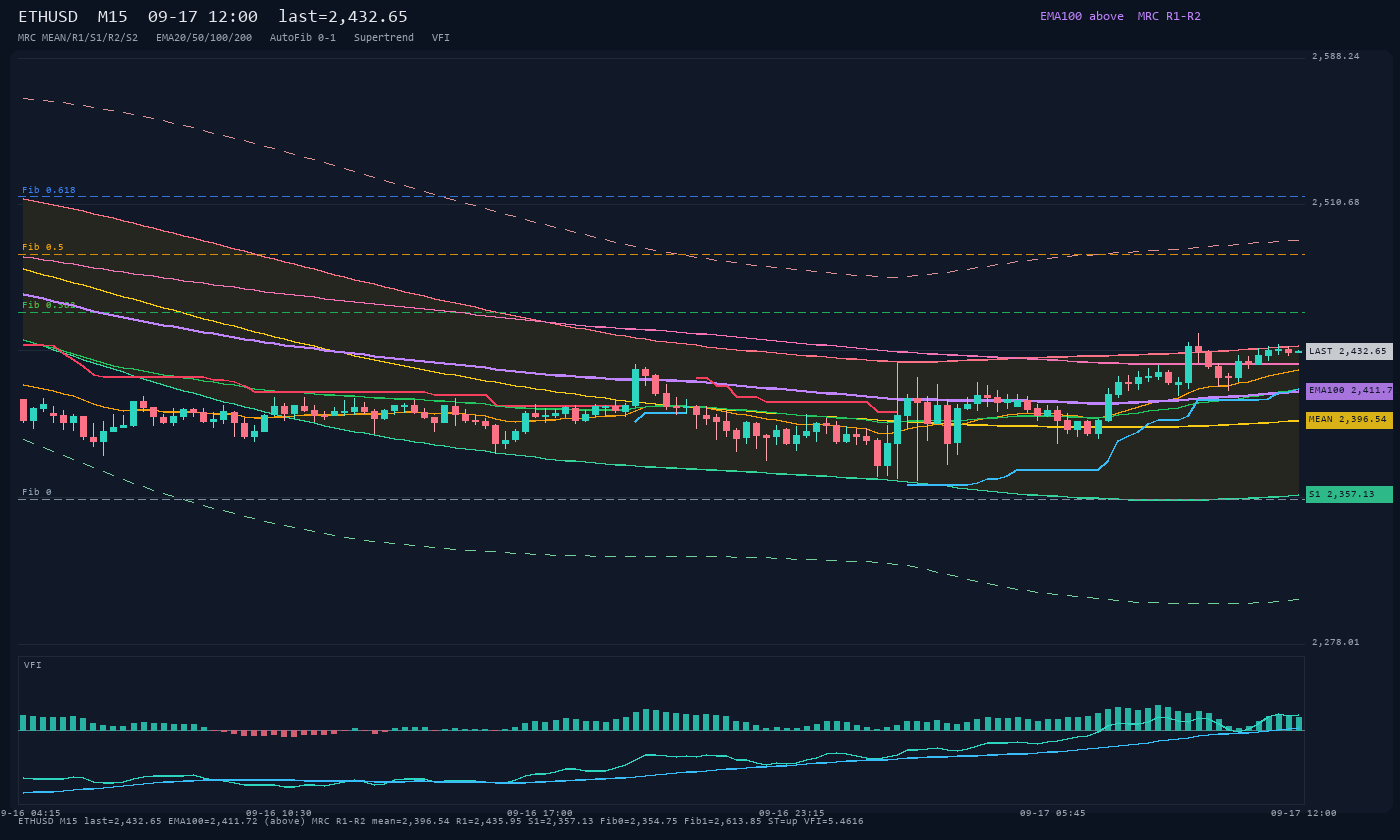This screenshot has width=1400, height=840.
Task: Click the EMA100 2,411.7 purple price tag
Action: point(1349,390)
